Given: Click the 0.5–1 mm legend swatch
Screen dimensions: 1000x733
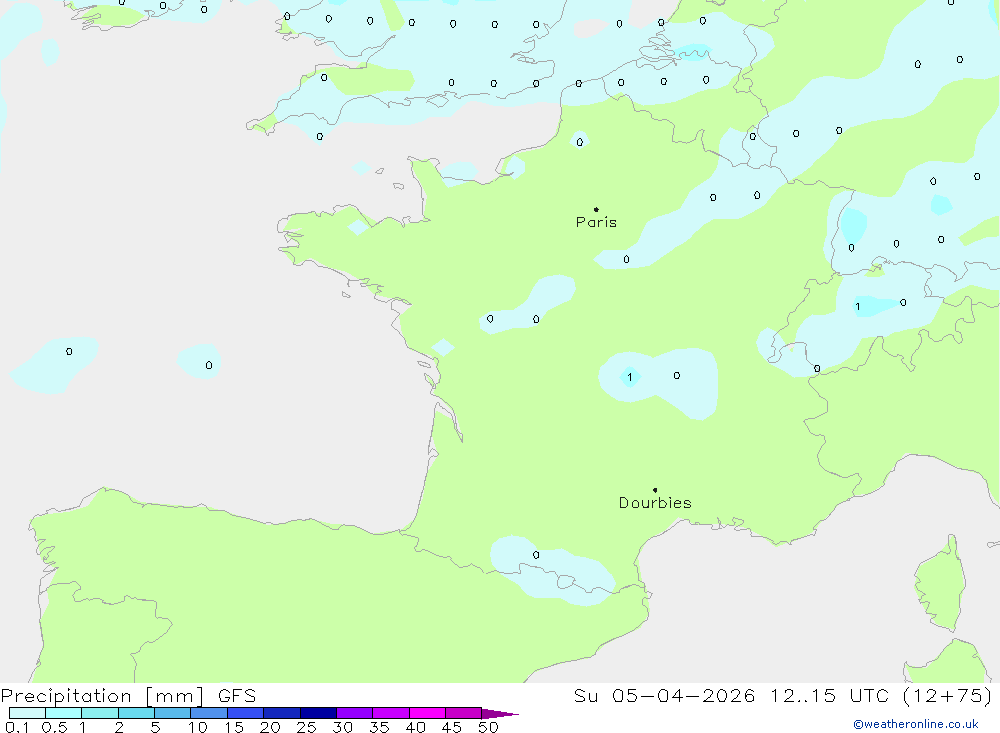Looking at the screenshot, I should [x=64, y=713].
